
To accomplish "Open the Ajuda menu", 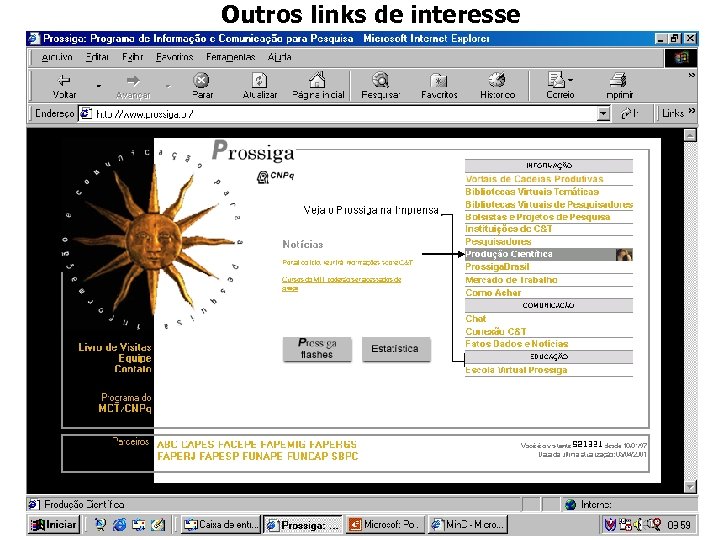I will (x=279, y=57).
